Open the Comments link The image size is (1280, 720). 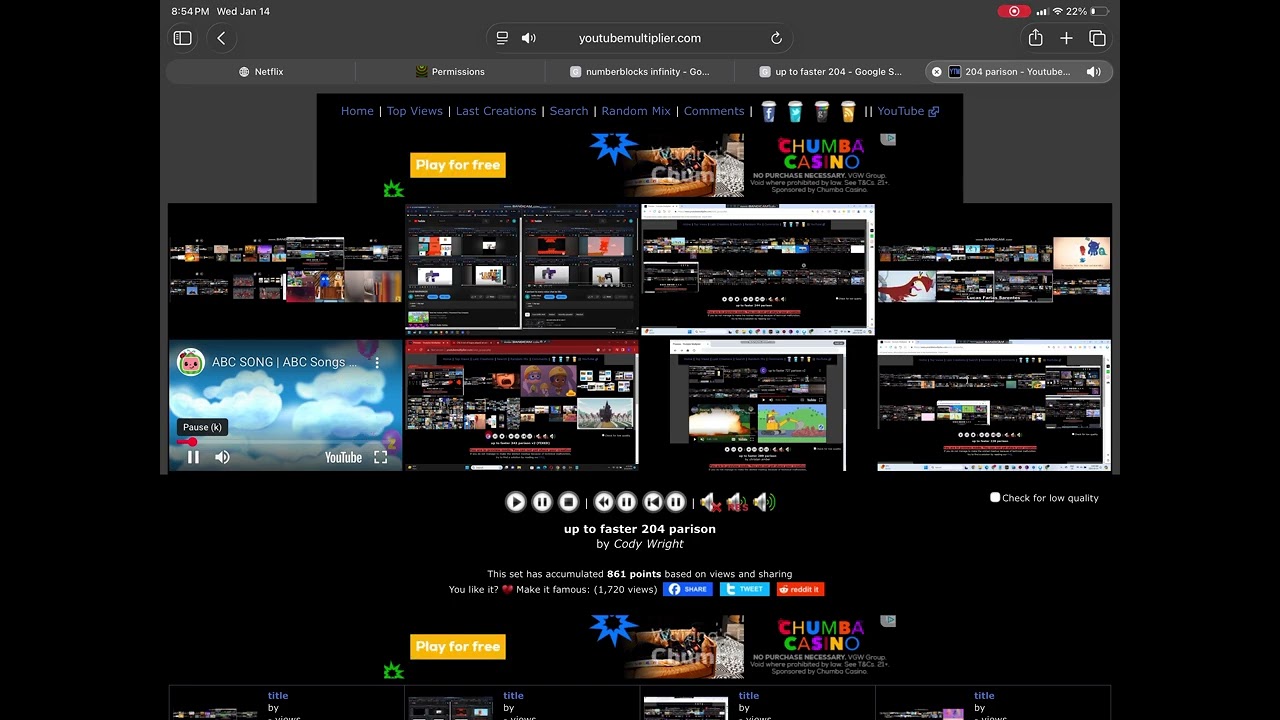tap(714, 111)
